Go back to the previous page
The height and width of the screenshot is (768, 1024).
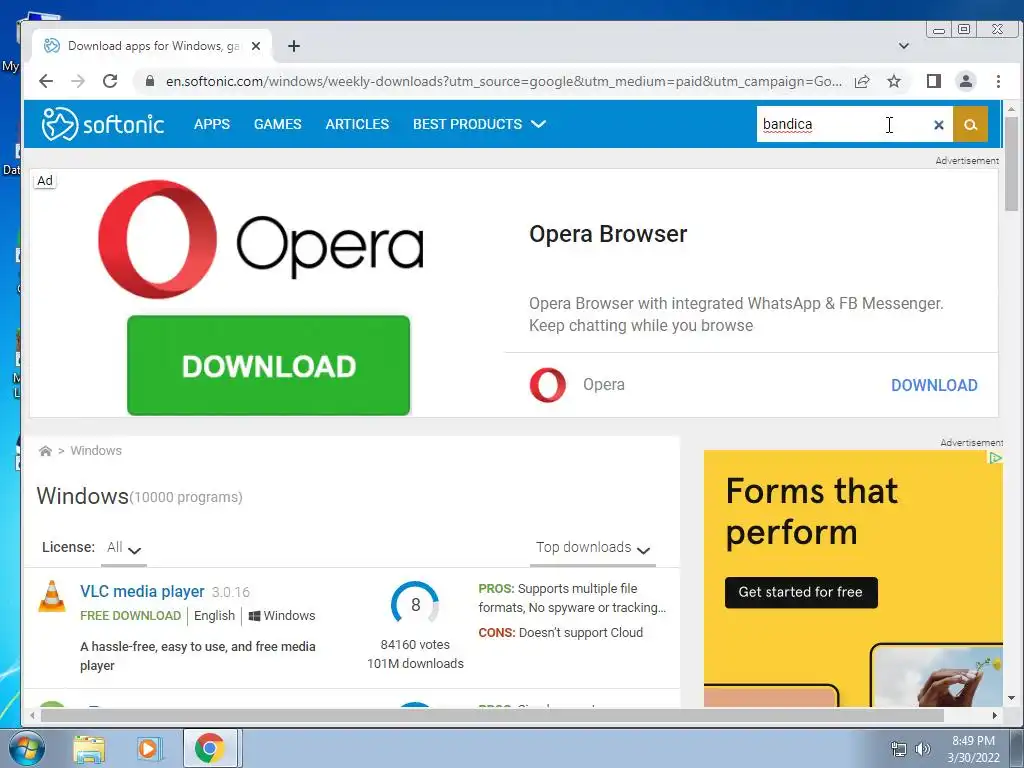46,81
